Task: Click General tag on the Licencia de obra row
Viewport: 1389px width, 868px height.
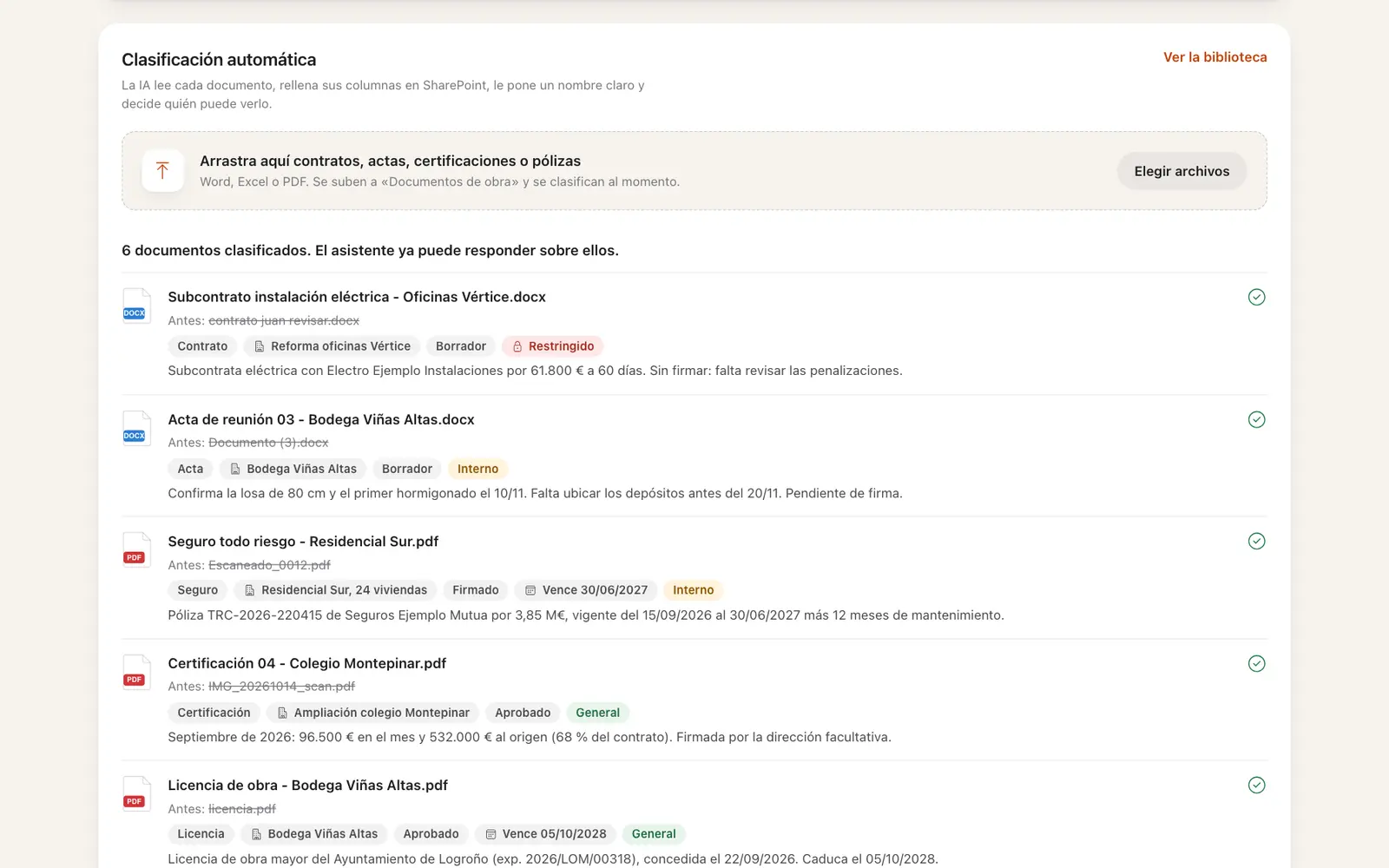Action: (x=654, y=834)
